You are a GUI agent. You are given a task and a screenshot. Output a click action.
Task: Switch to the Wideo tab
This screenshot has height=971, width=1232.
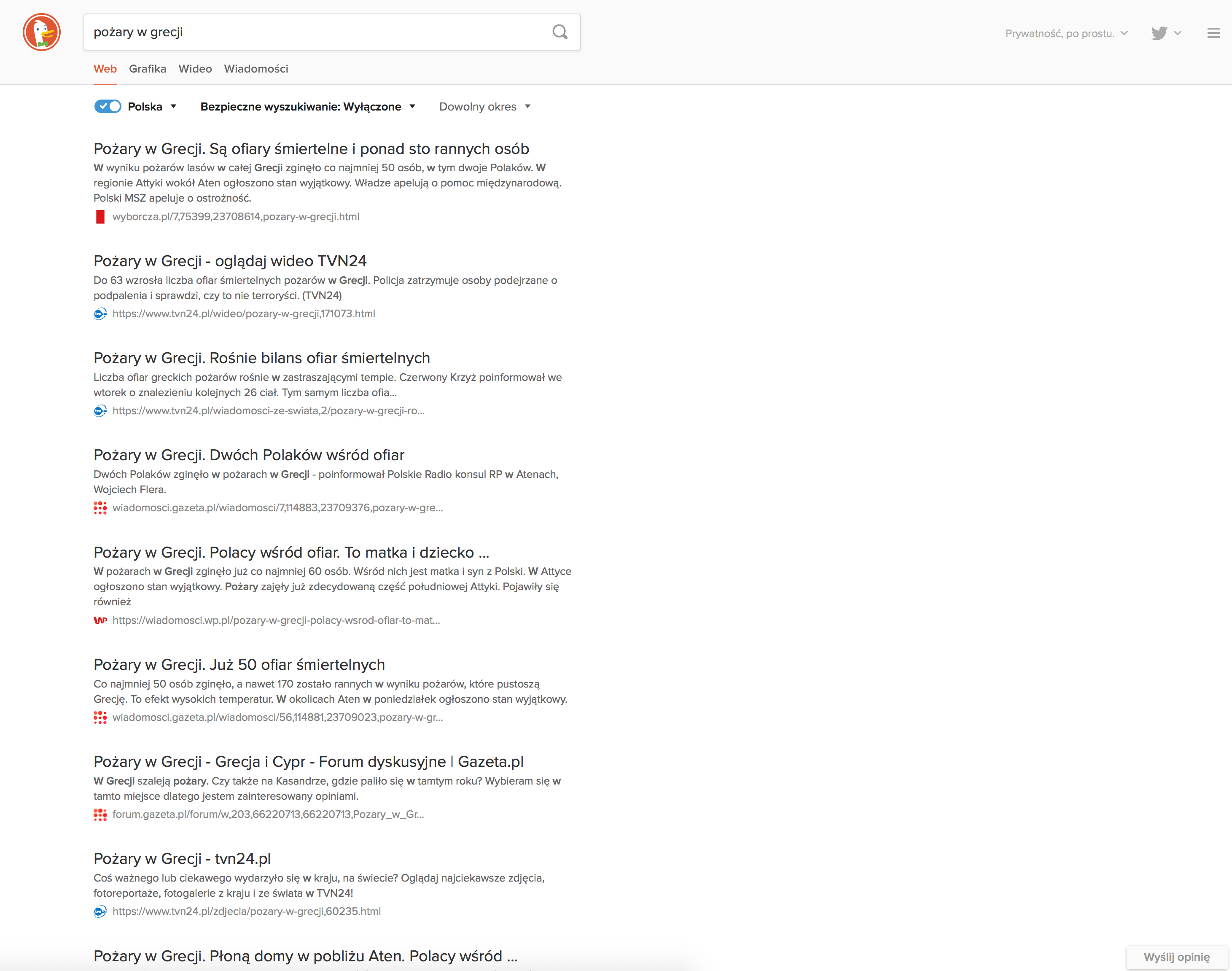195,69
